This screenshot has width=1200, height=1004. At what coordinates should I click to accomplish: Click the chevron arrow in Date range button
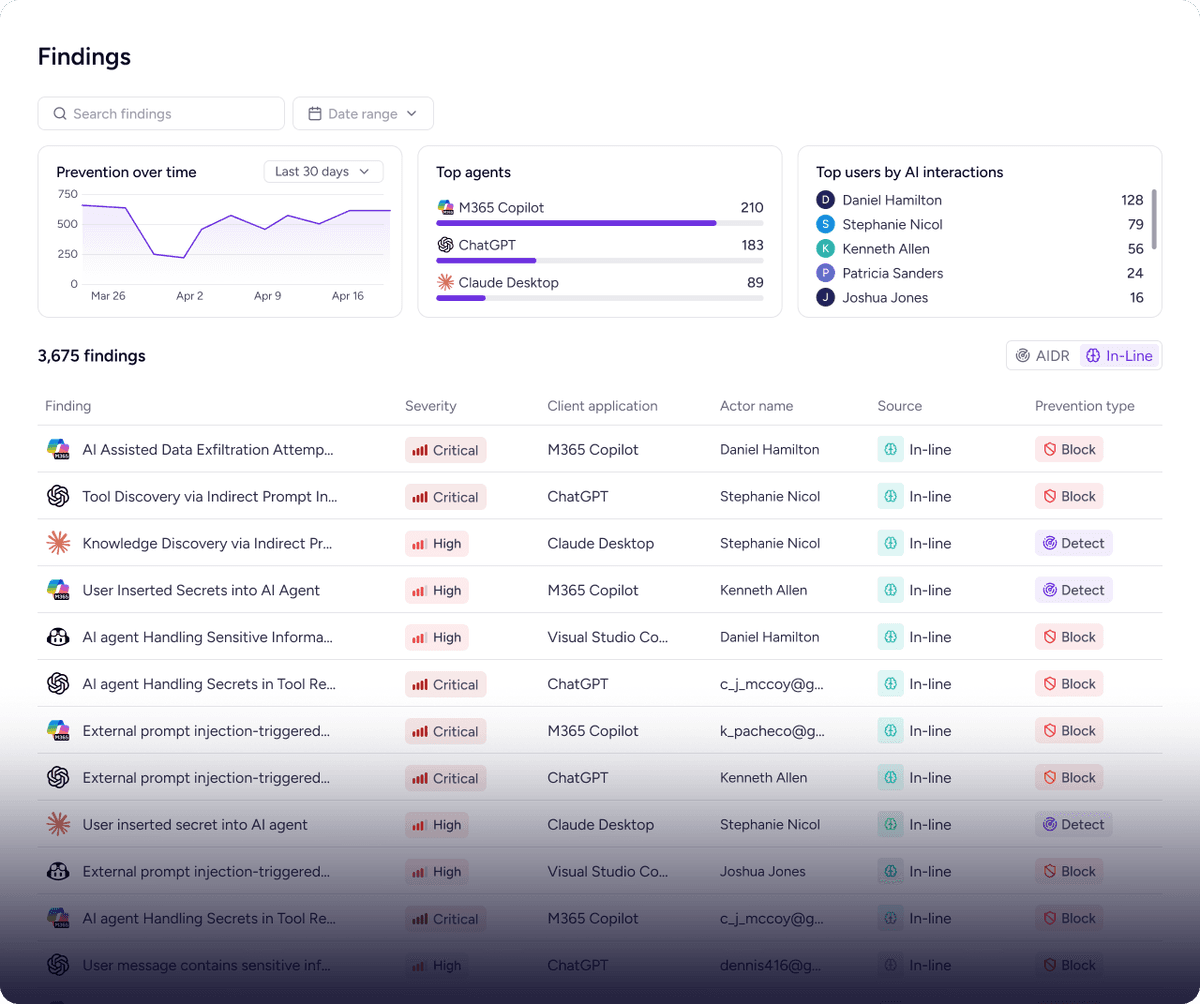point(412,114)
